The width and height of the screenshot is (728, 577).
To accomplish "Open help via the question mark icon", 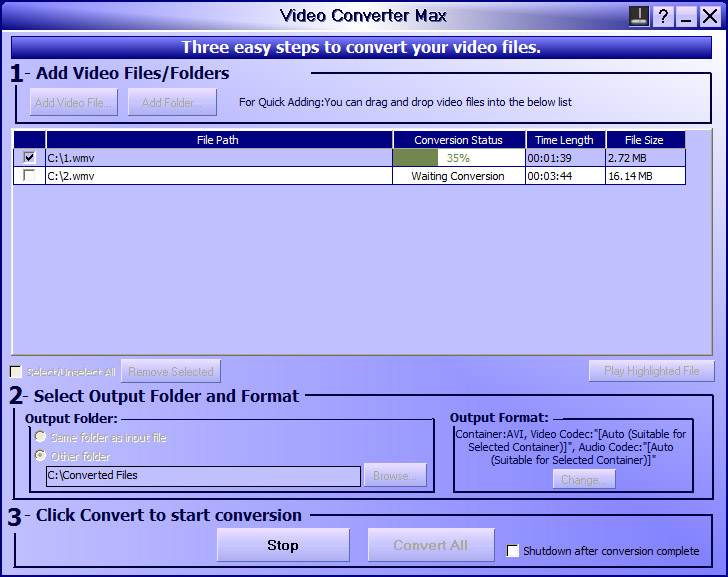I will (x=663, y=16).
